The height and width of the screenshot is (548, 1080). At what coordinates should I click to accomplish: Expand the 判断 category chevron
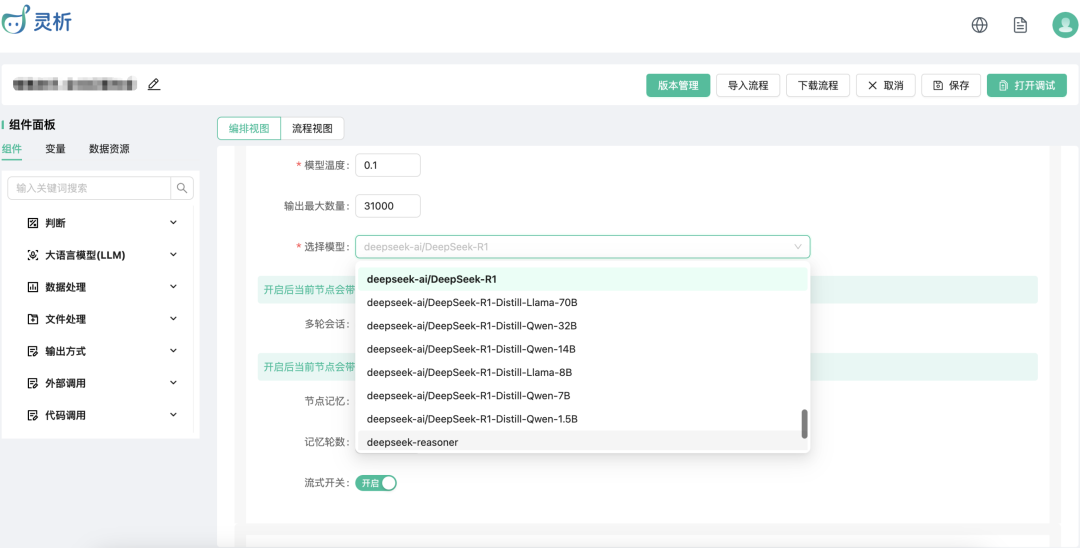[174, 222]
